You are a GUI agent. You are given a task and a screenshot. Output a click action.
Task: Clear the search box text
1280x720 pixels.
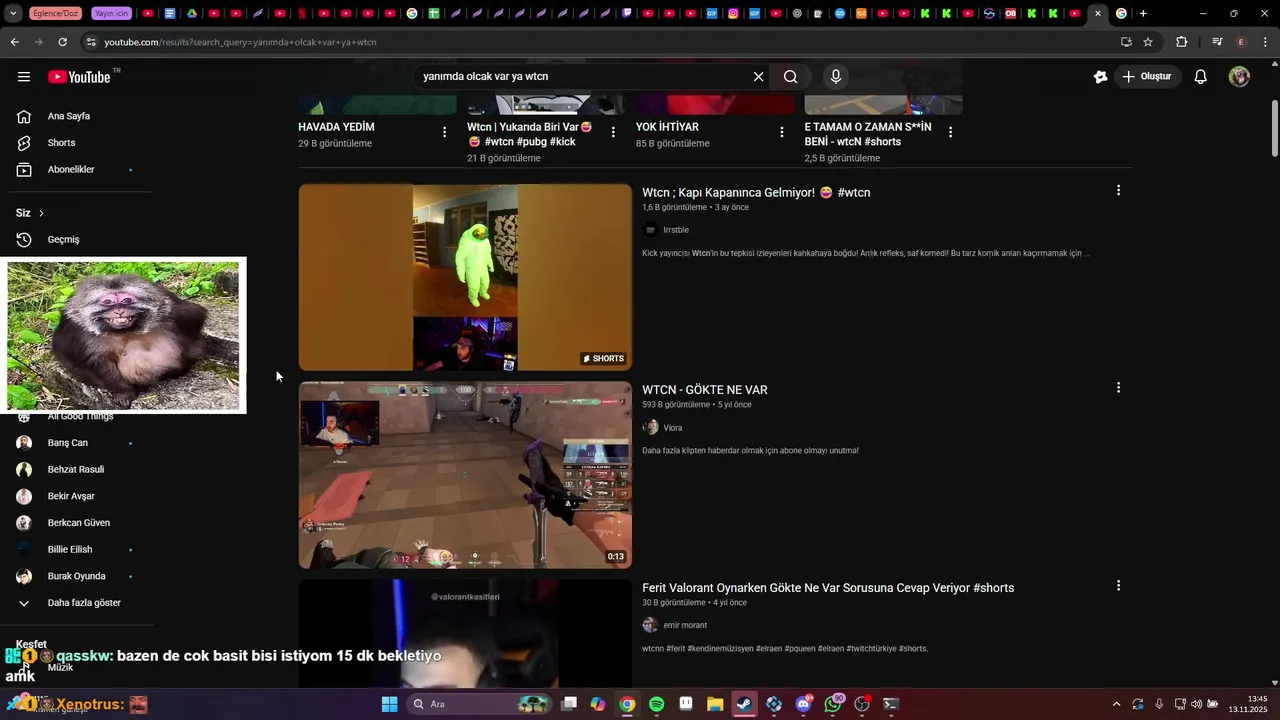tap(758, 77)
